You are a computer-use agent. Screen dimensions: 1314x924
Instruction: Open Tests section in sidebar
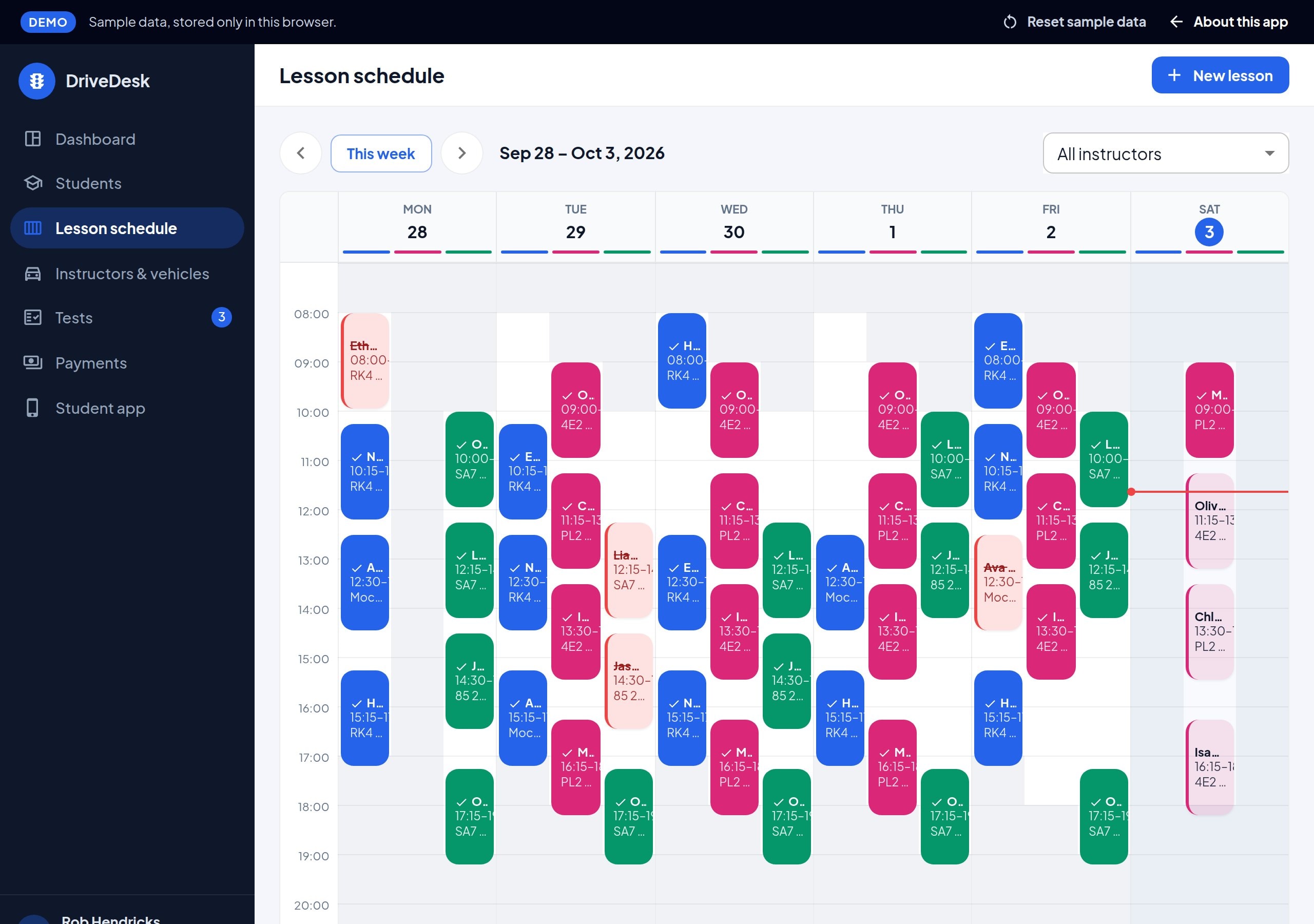tap(127, 318)
